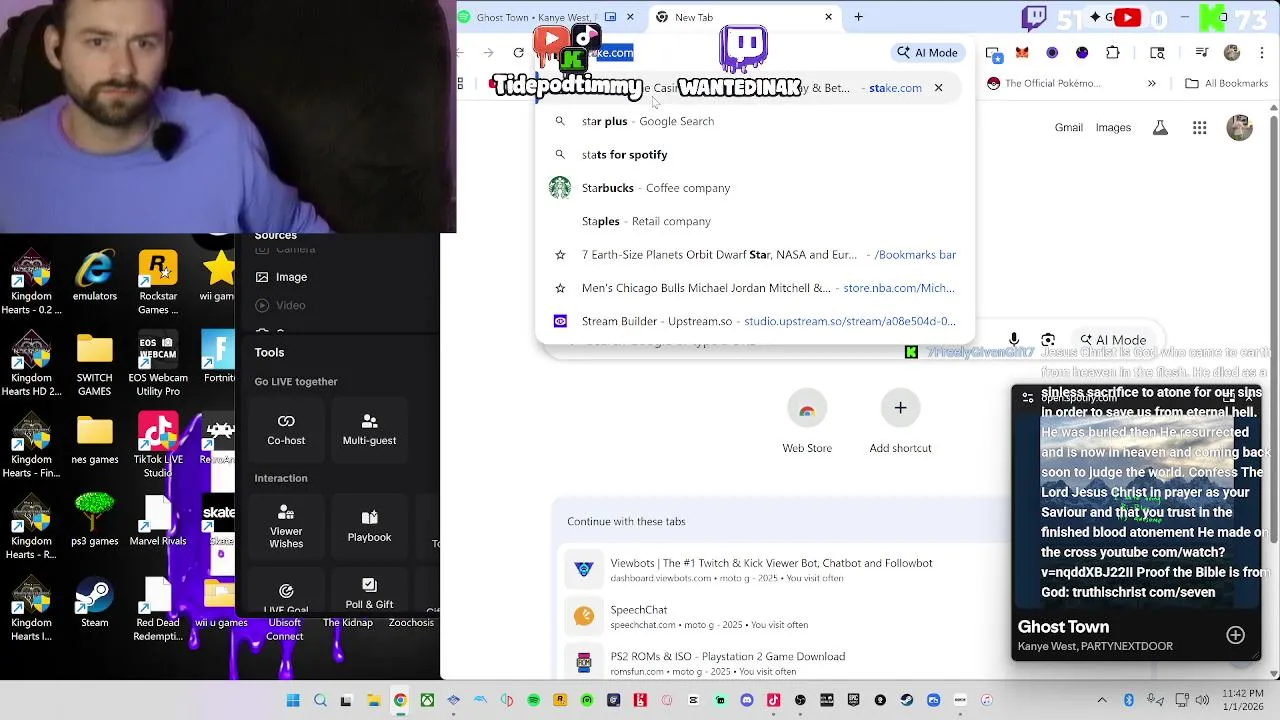
Task: Open the Google account avatar on page
Action: (x=1240, y=127)
